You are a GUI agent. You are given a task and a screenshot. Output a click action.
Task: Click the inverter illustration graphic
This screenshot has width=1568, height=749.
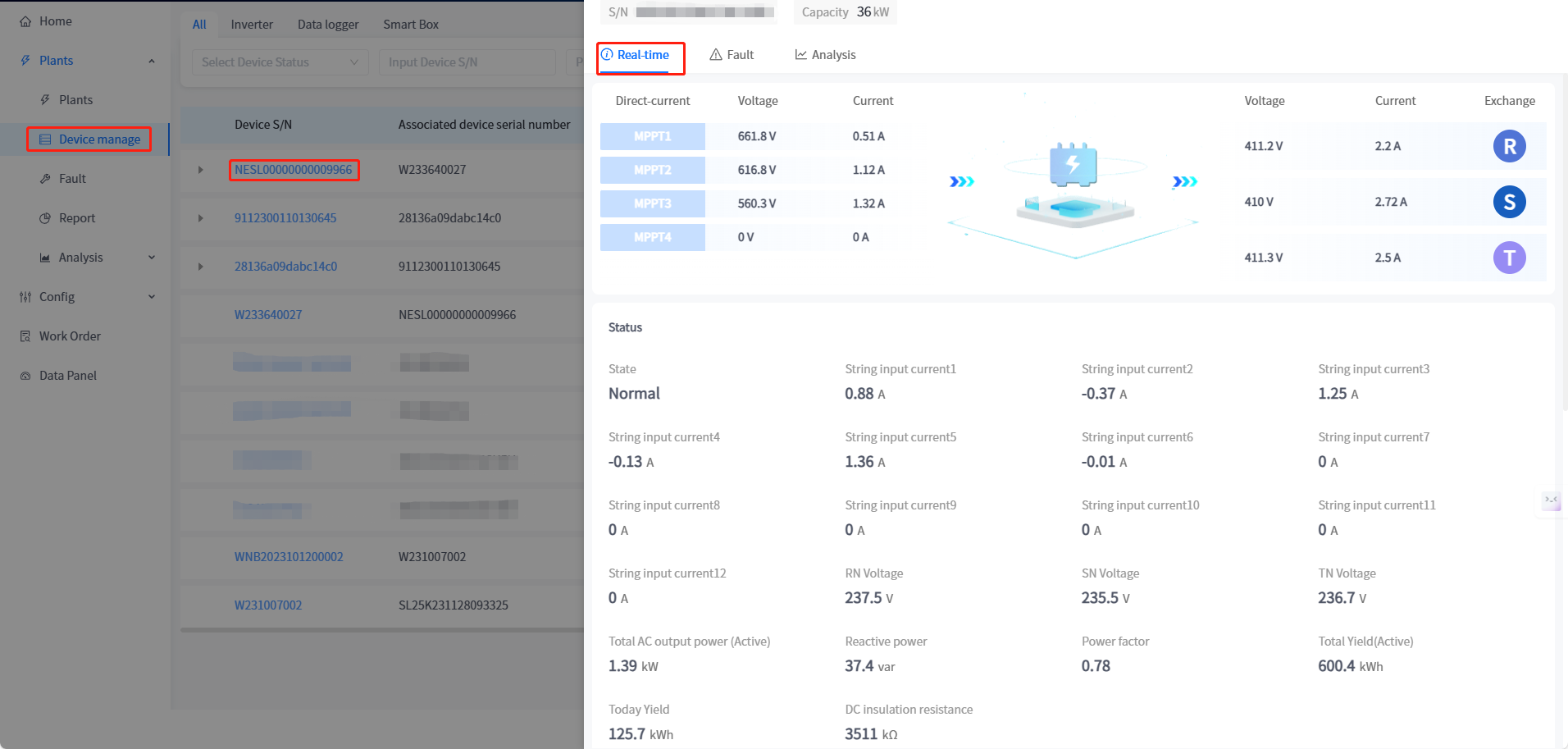pyautogui.click(x=1074, y=185)
